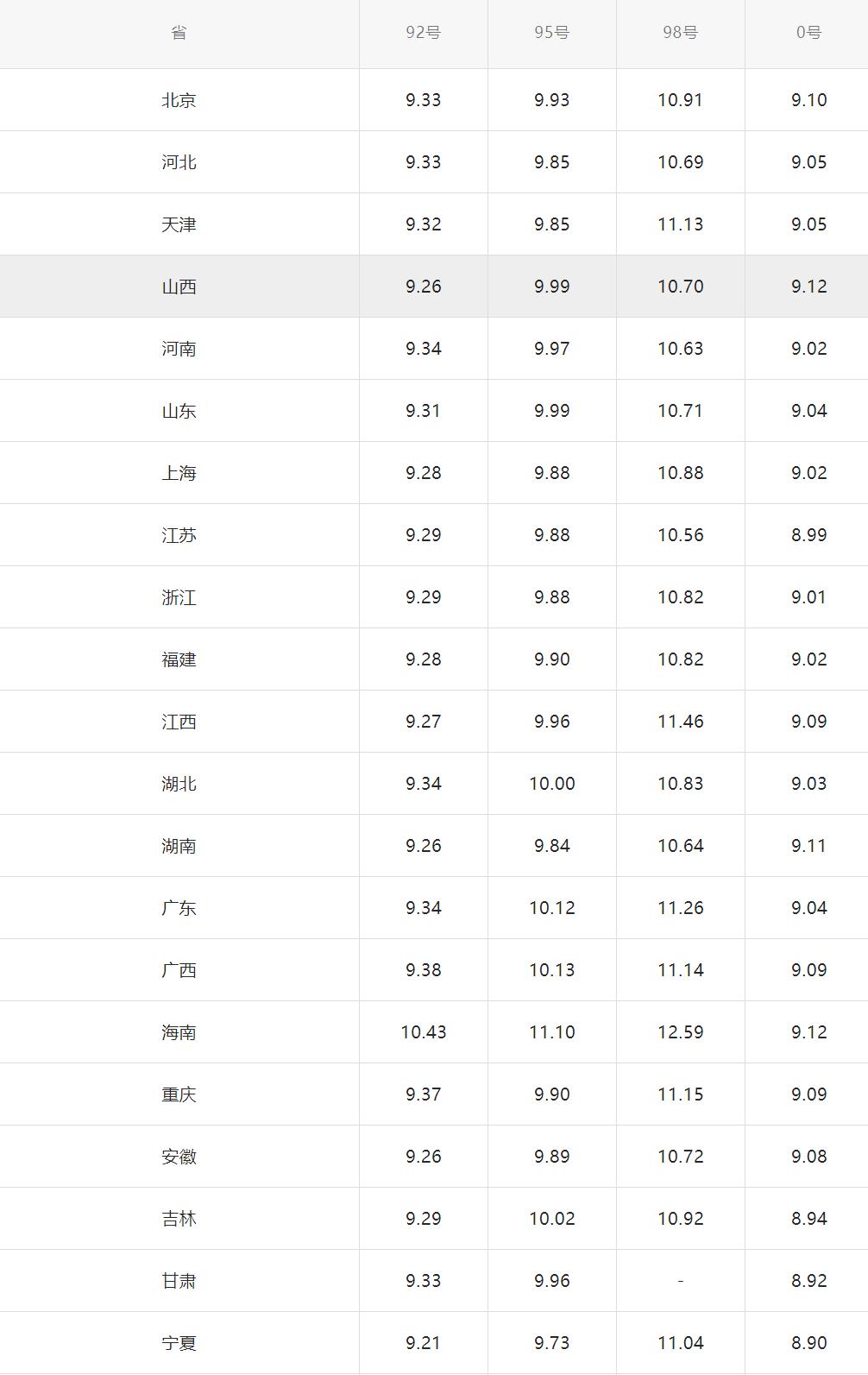Screen dimensions: 868x1375
Task: Click 江西 98号 price 11.46
Action: tap(681, 722)
